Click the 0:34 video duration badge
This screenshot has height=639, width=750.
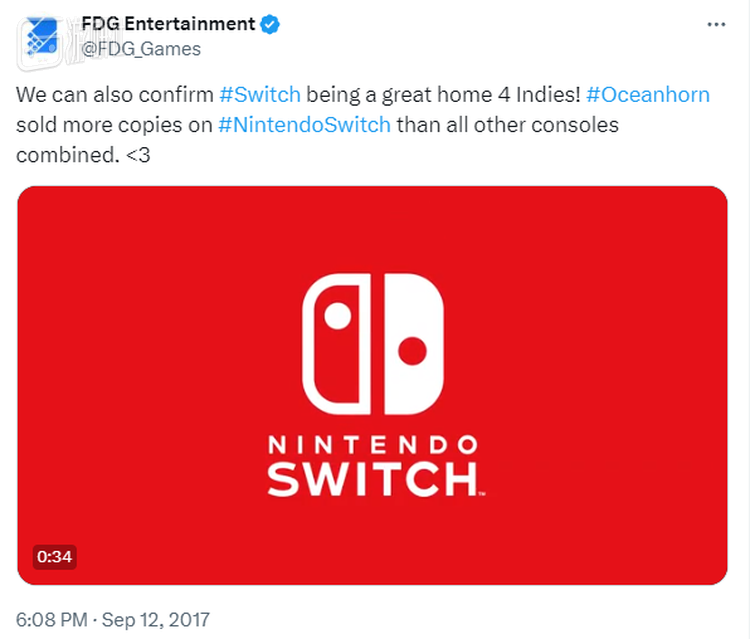pos(56,556)
